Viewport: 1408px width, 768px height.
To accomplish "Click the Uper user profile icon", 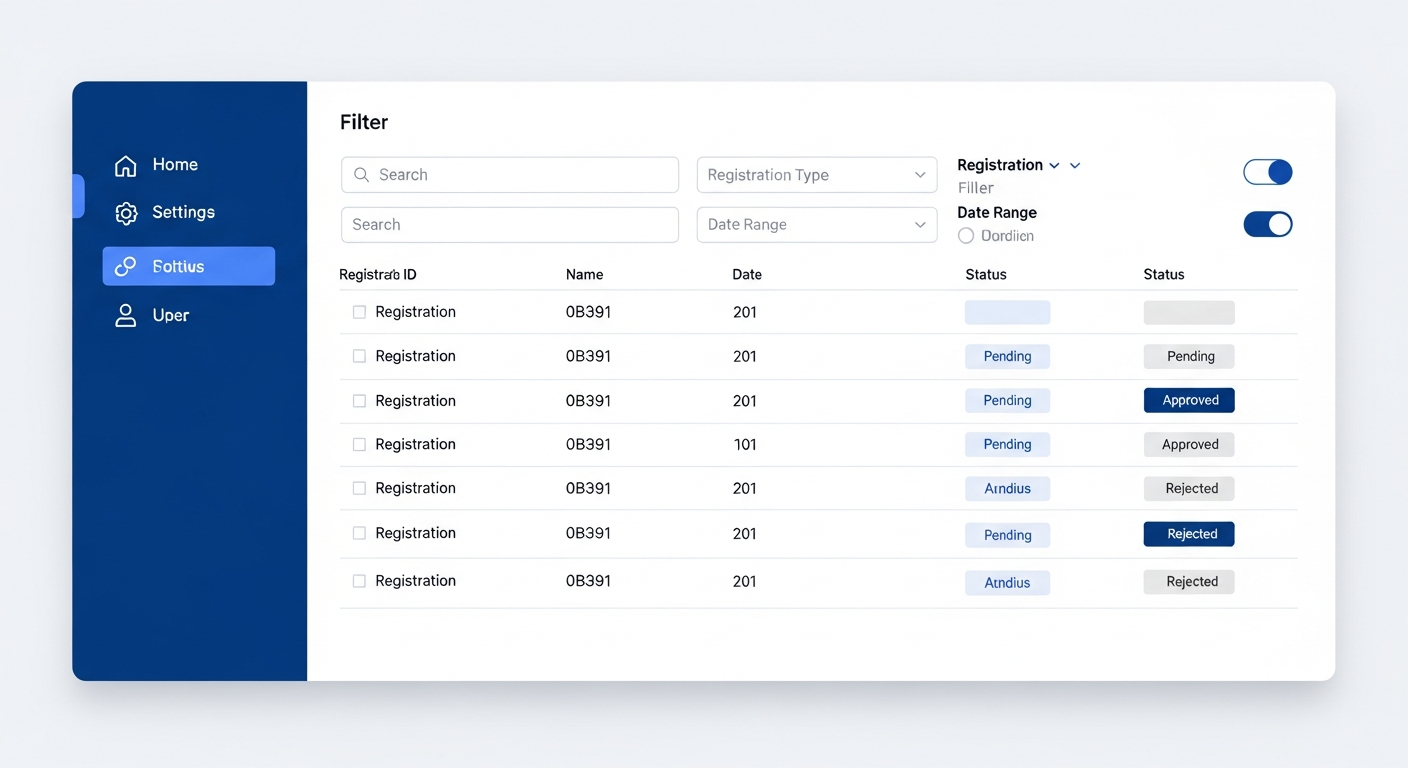I will tap(125, 316).
